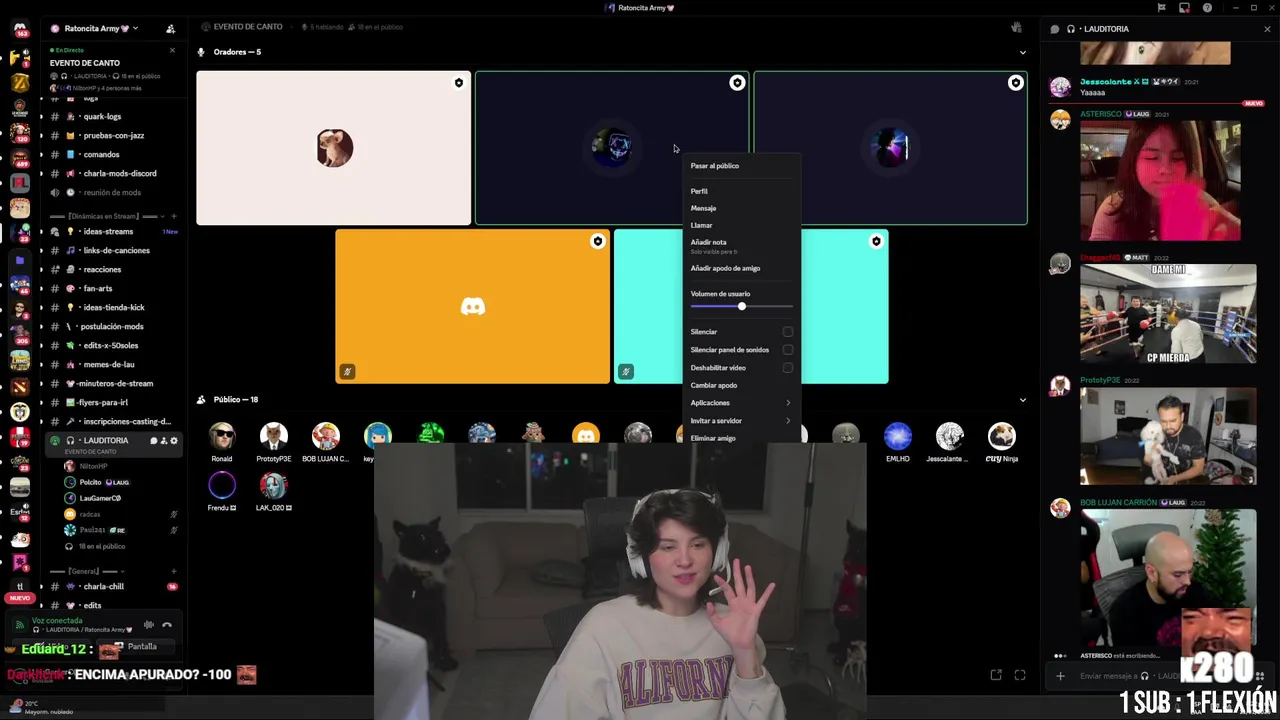
Task: Collapse the Oradores section chevron
Action: (1022, 52)
